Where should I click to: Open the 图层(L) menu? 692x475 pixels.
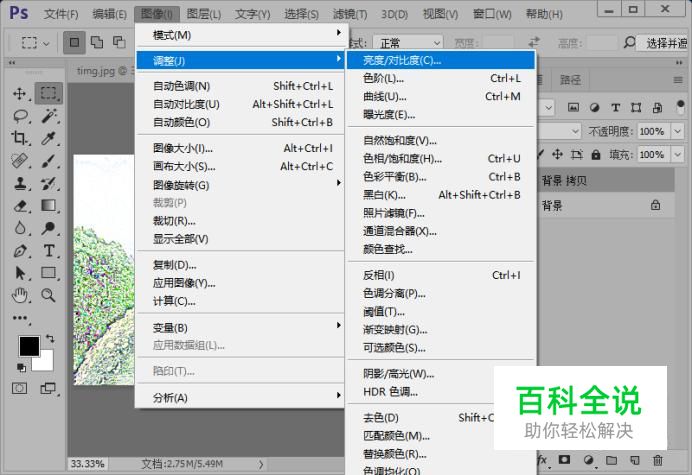tap(203, 14)
